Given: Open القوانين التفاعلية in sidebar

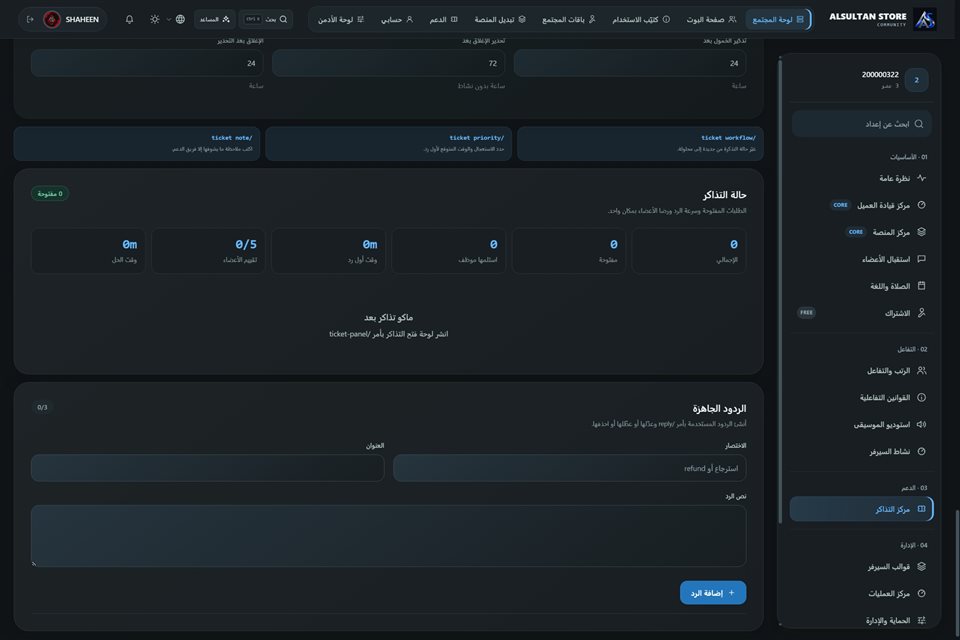Looking at the screenshot, I should (860, 397).
